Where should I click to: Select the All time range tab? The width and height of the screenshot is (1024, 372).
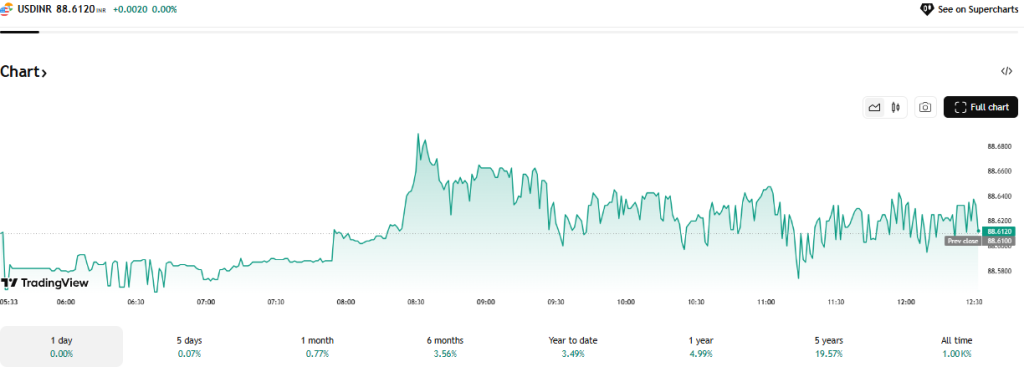tap(957, 347)
